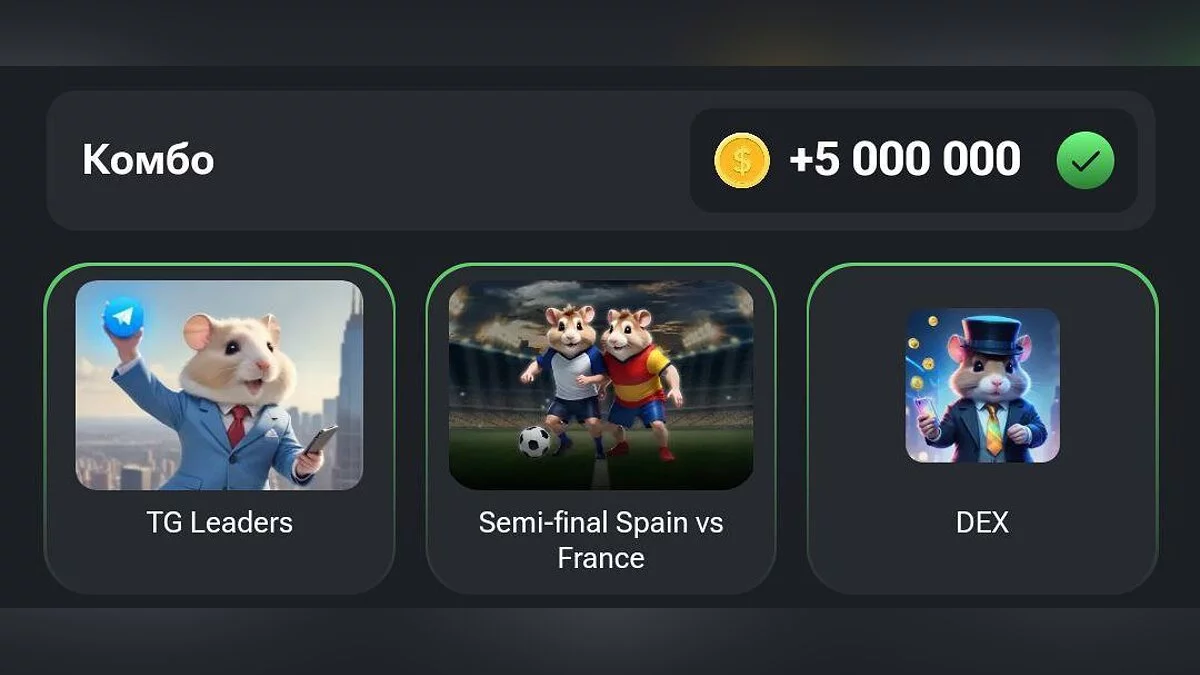Click the Telegram logo held by hamster
1200x675 pixels.
pyautogui.click(x=123, y=317)
